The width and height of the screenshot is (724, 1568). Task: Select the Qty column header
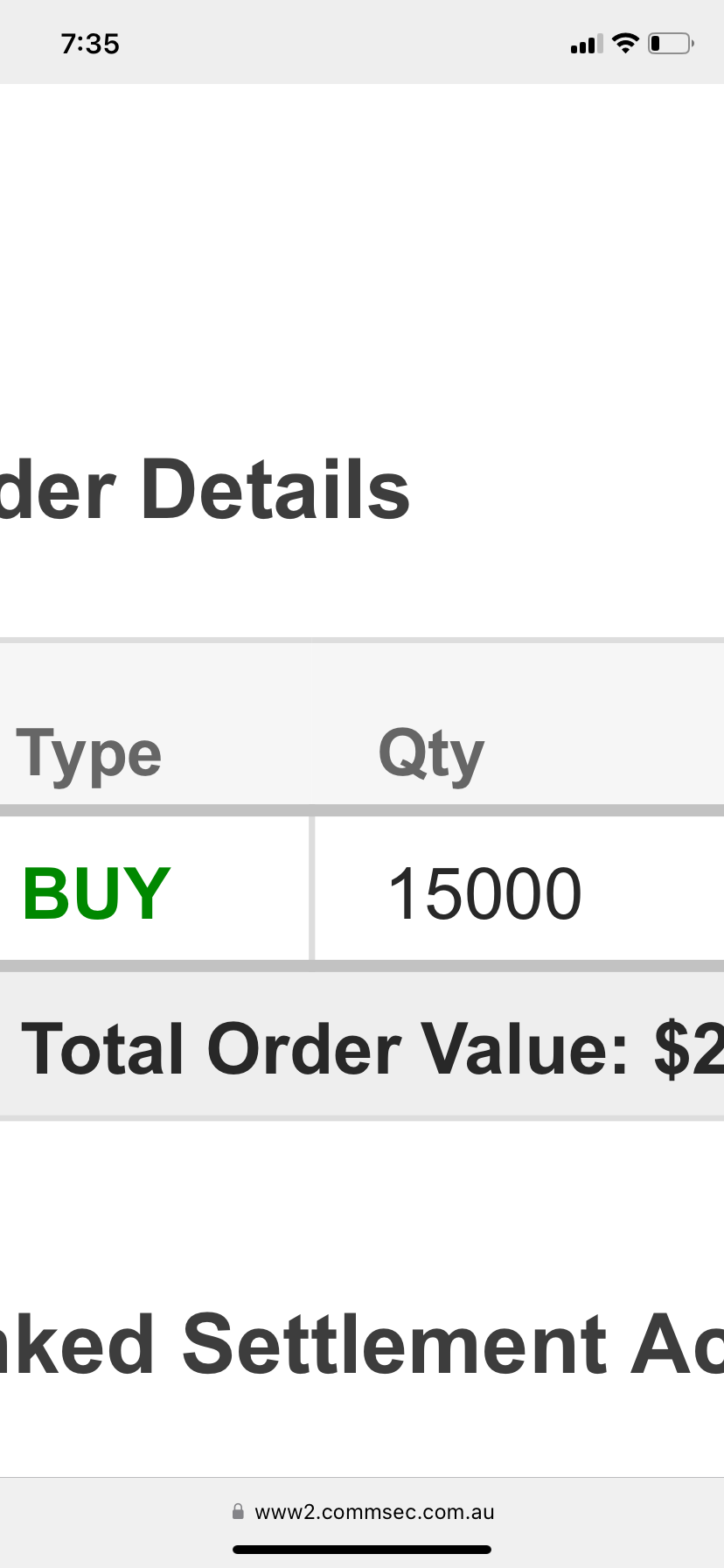(431, 753)
